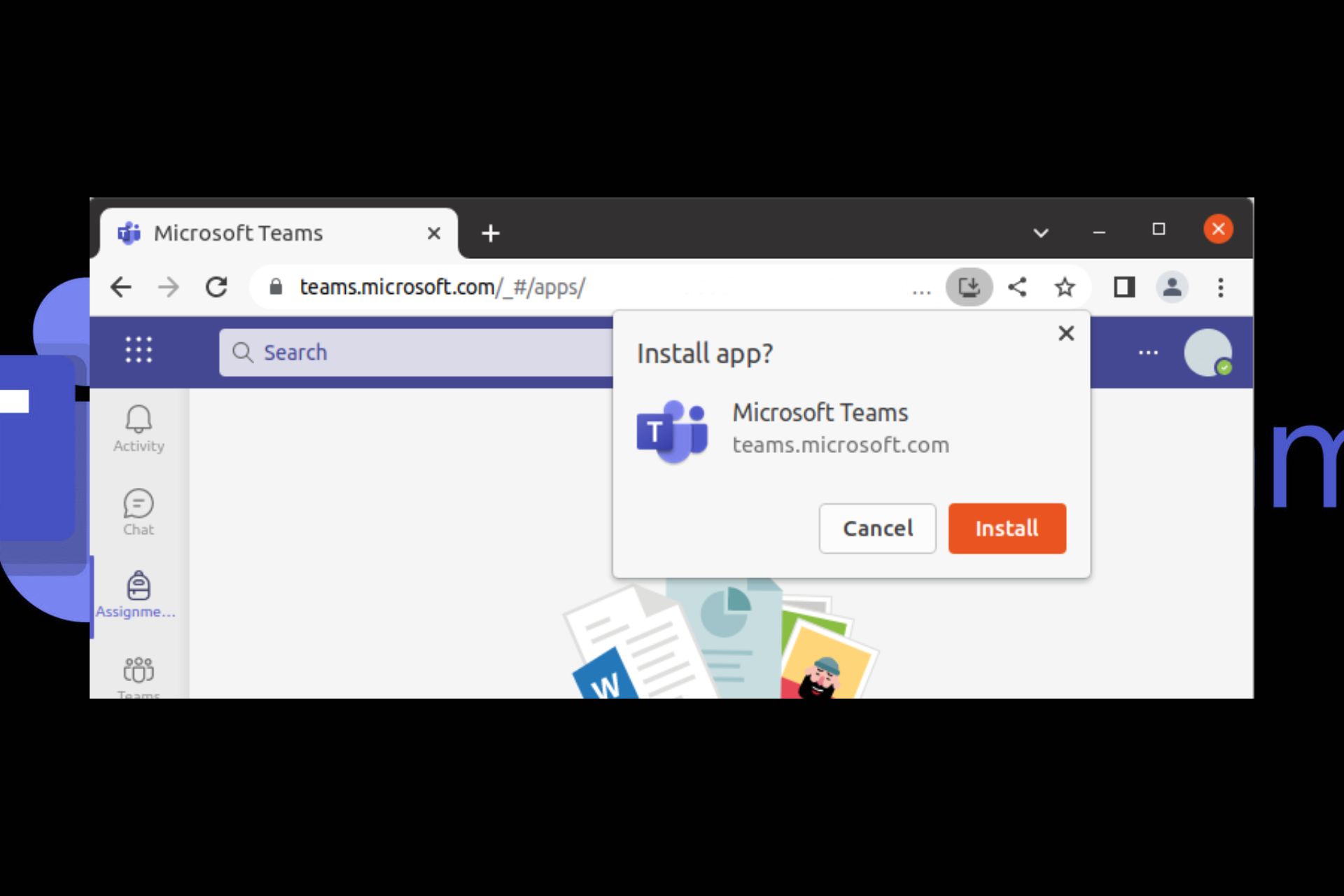Close the Install app popup
Viewport: 1344px width, 896px height.
tap(1065, 333)
